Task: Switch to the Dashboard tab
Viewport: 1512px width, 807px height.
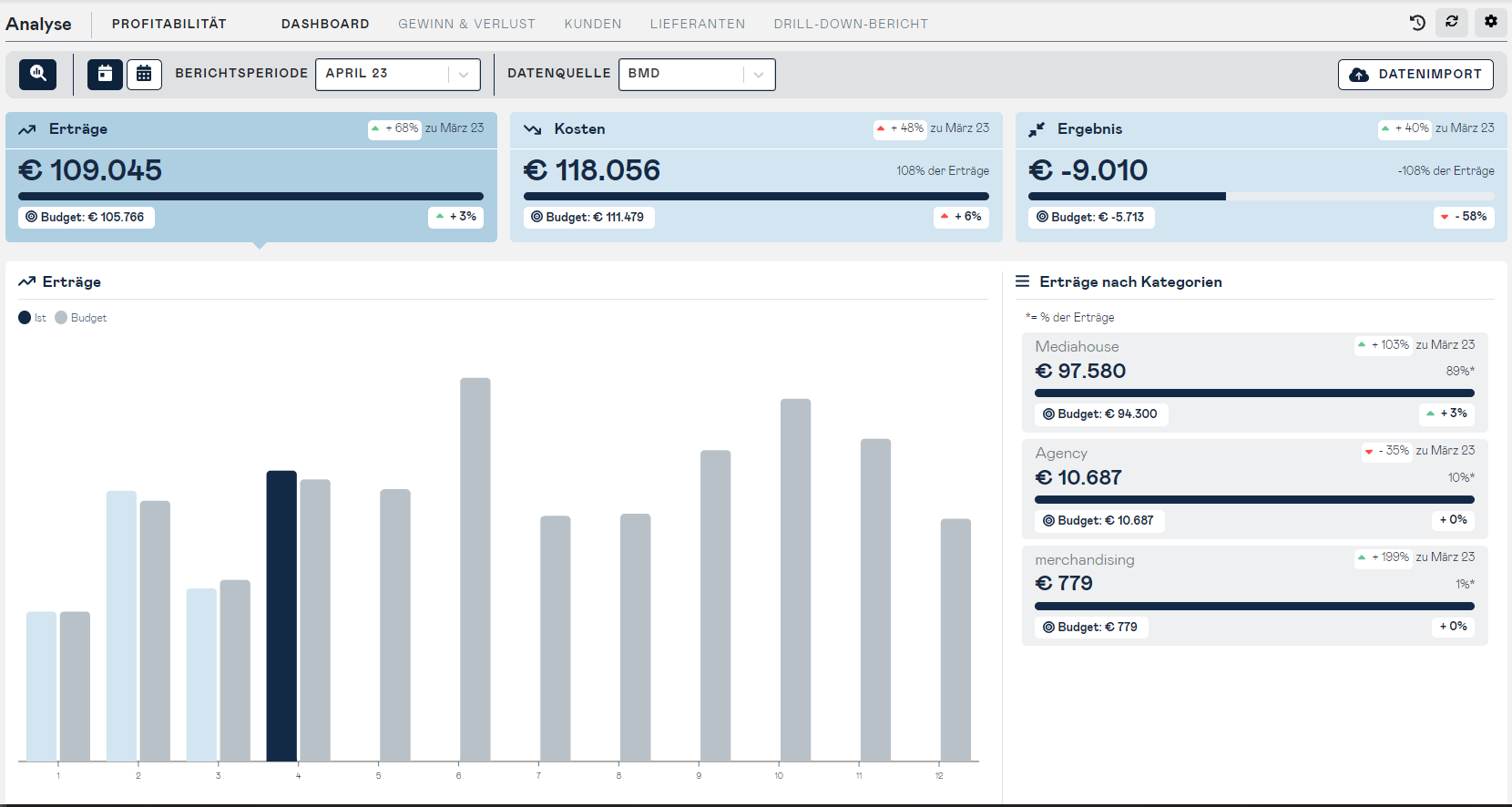Action: [x=325, y=24]
